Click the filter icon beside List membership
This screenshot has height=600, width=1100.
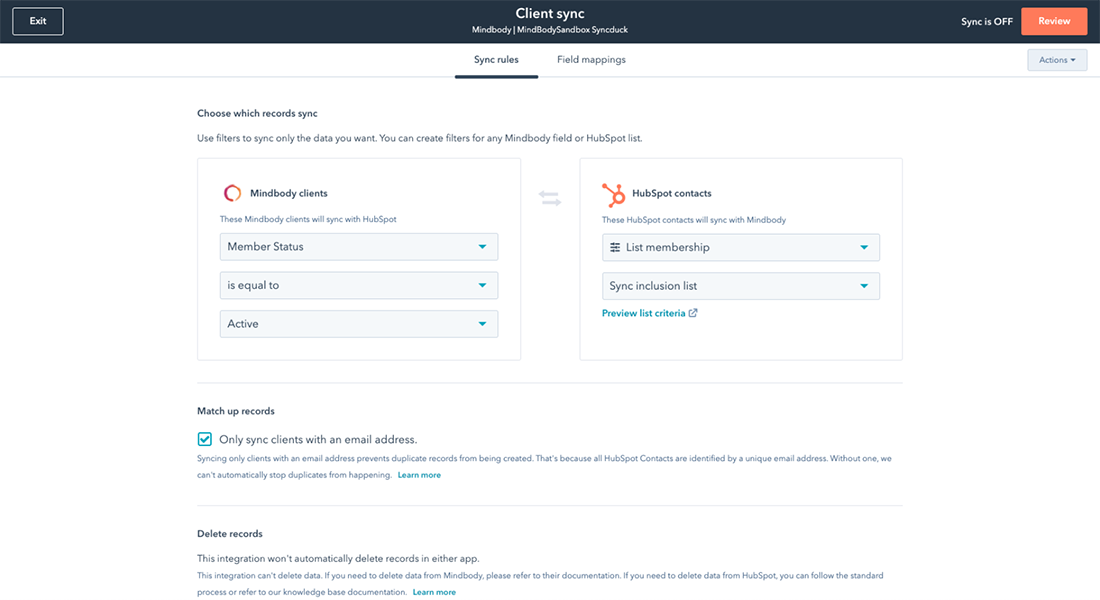(615, 247)
